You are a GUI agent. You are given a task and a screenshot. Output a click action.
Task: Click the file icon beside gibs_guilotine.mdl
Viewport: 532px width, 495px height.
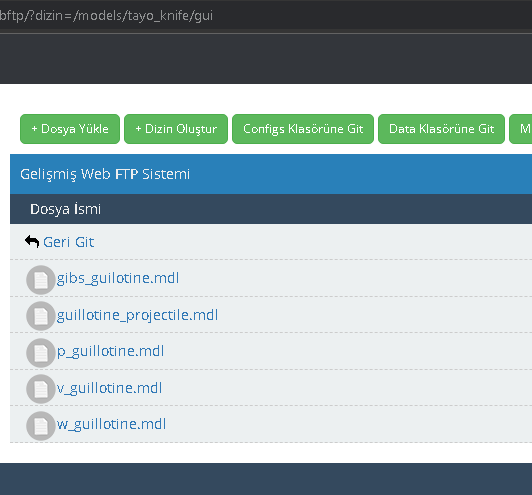41,280
